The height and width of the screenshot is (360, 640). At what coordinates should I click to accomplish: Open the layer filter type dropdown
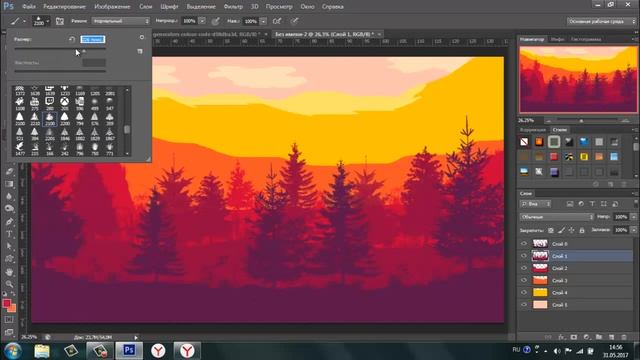coord(536,204)
